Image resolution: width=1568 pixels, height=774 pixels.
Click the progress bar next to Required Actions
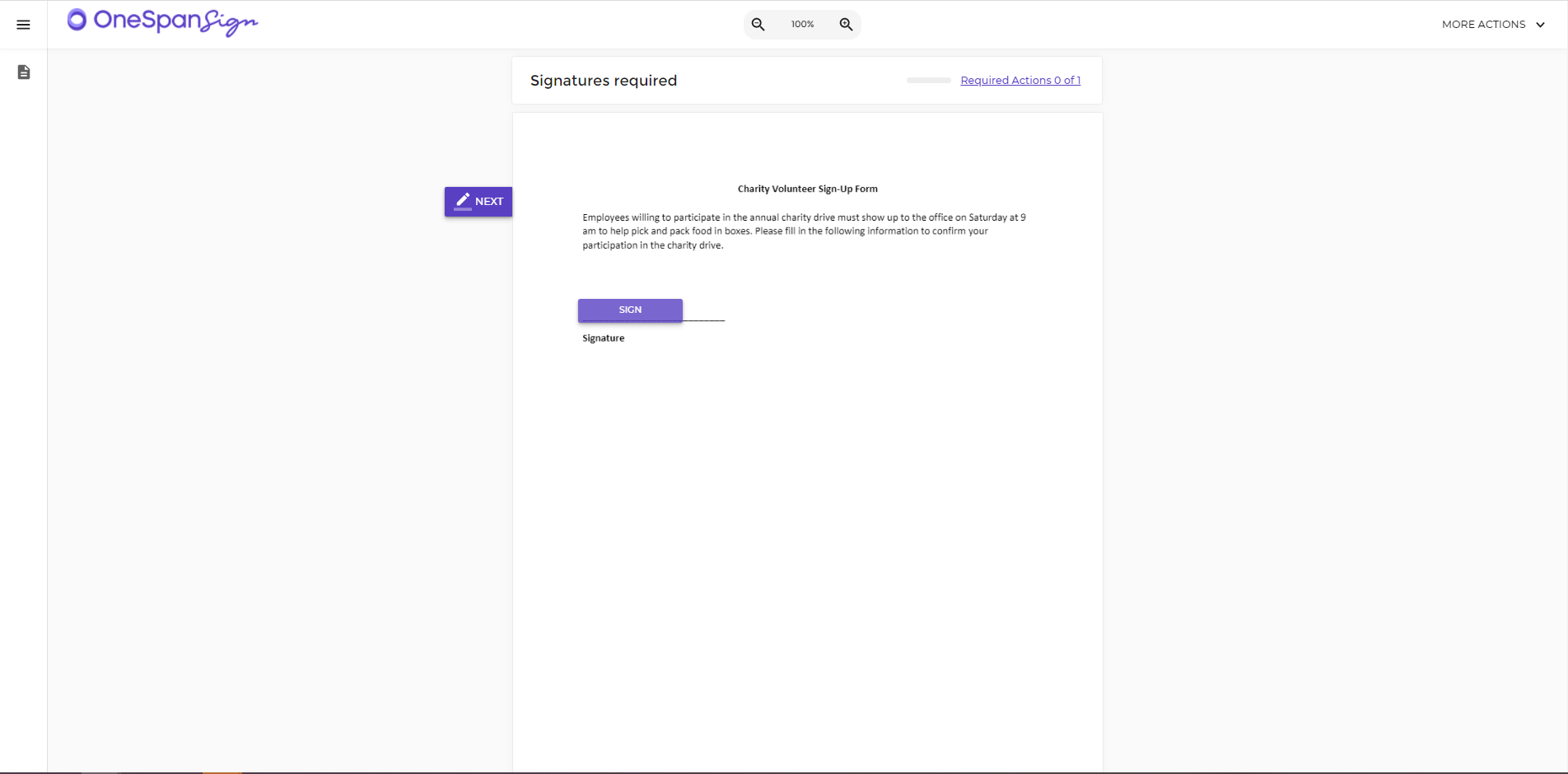tap(927, 81)
